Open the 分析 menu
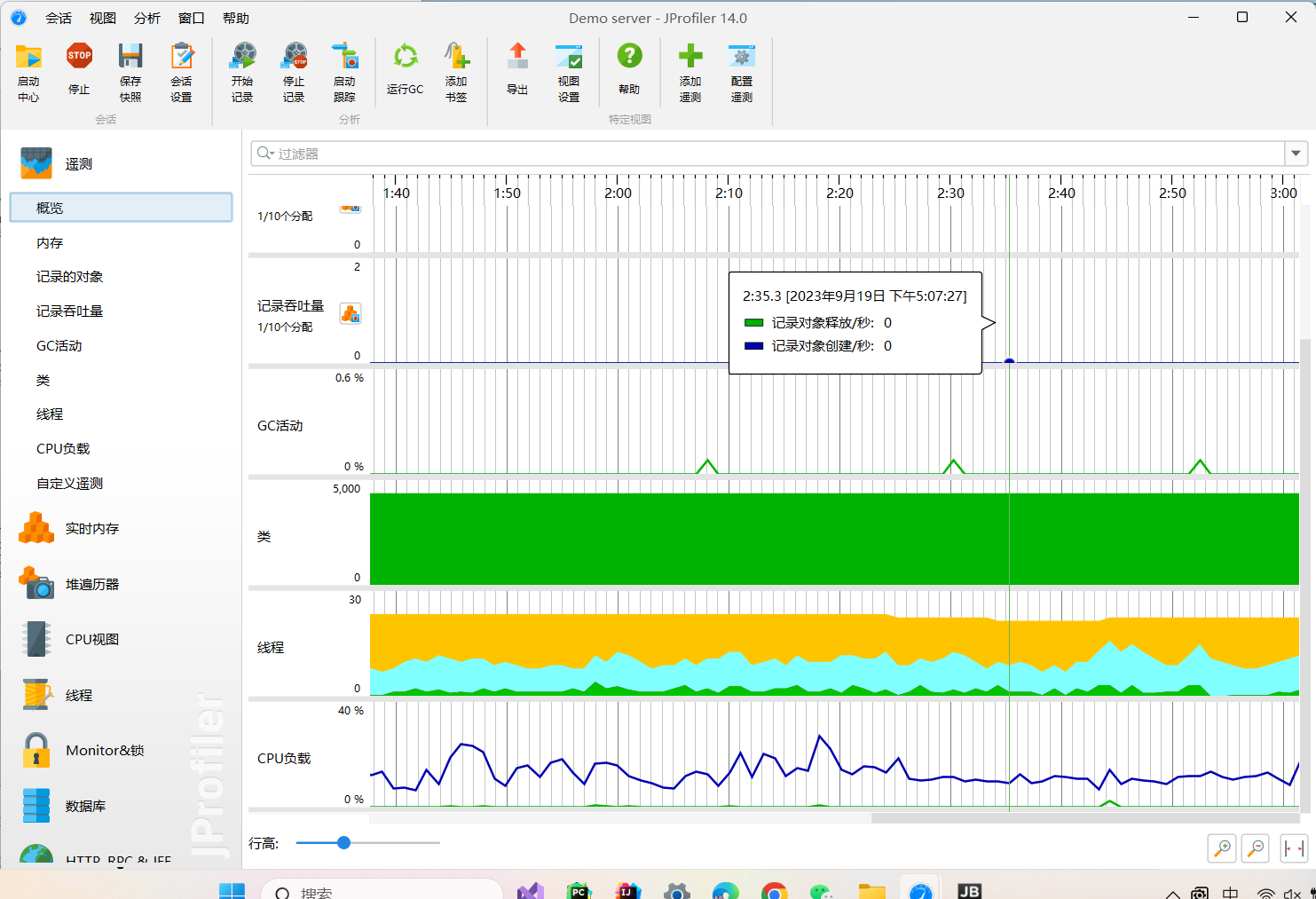 [147, 18]
